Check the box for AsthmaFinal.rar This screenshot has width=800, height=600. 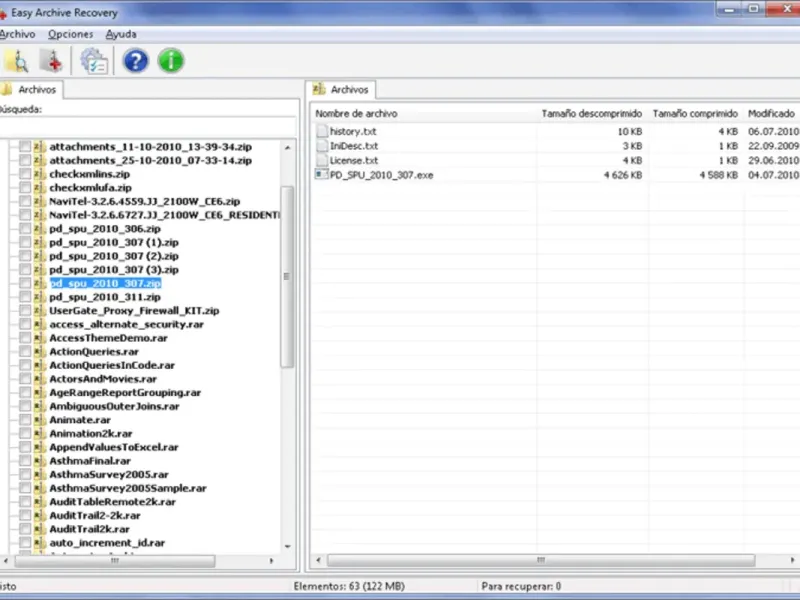coord(25,461)
